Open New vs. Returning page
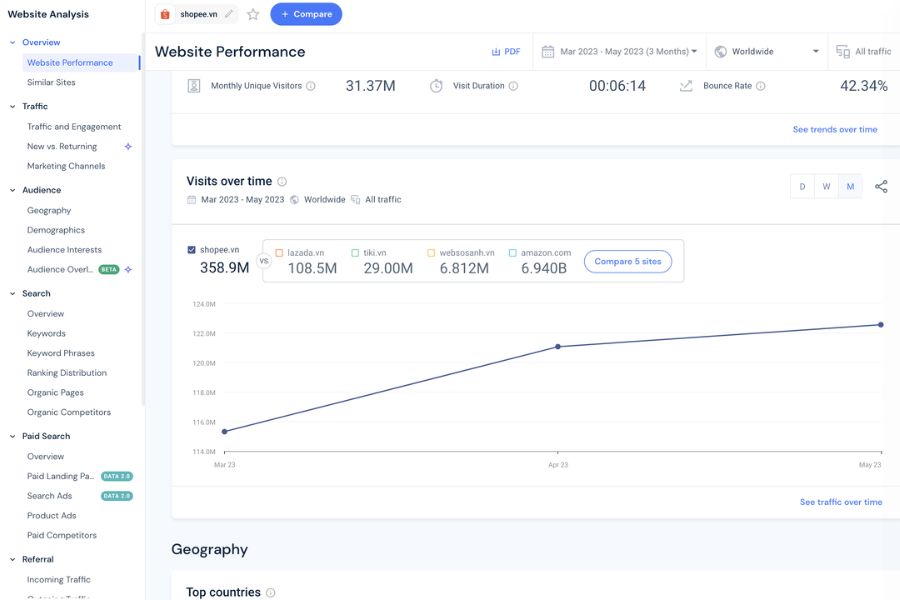Image resolution: width=900 pixels, height=600 pixels. 62,147
